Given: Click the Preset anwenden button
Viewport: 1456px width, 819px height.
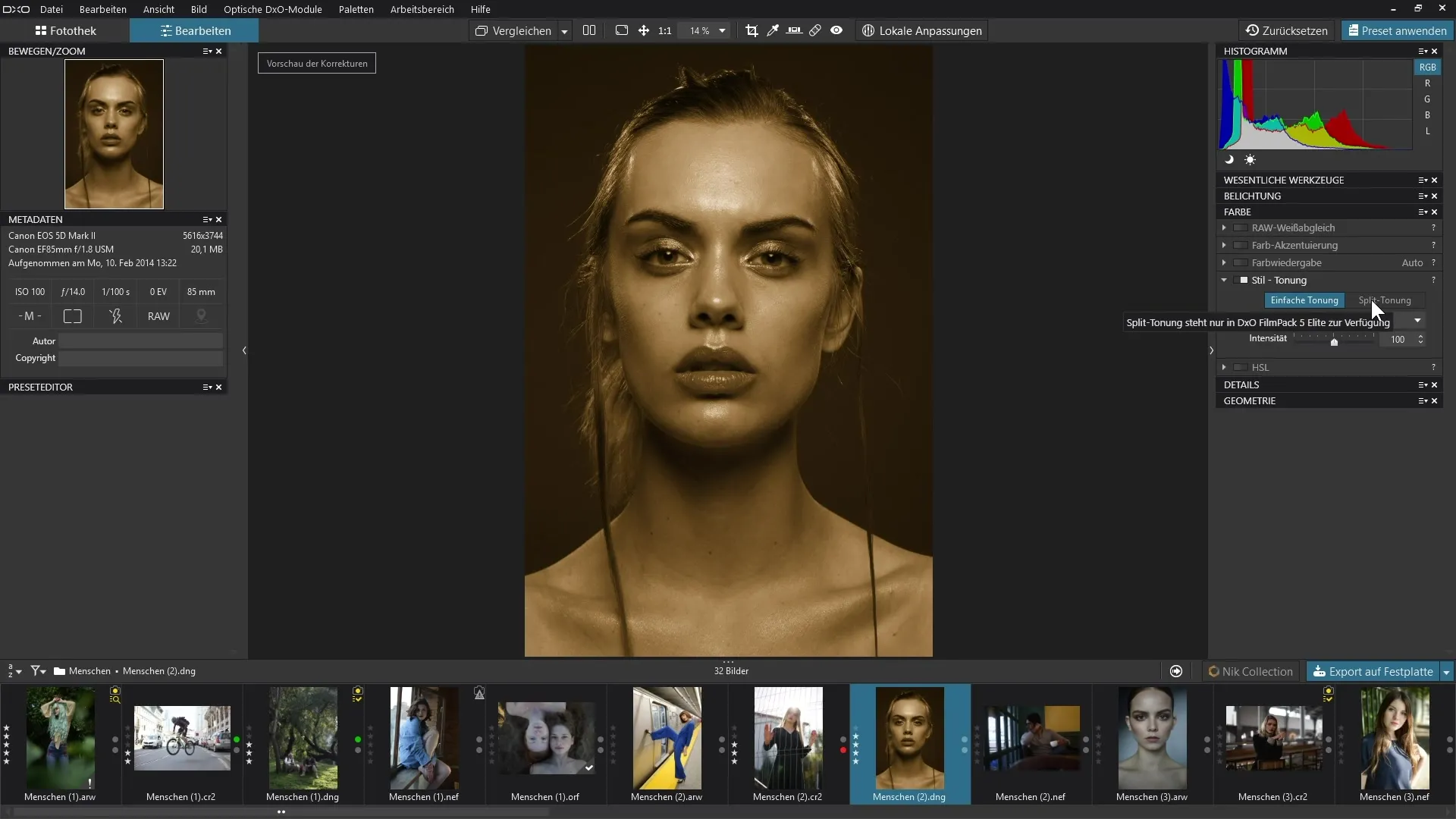Looking at the screenshot, I should 1396,30.
